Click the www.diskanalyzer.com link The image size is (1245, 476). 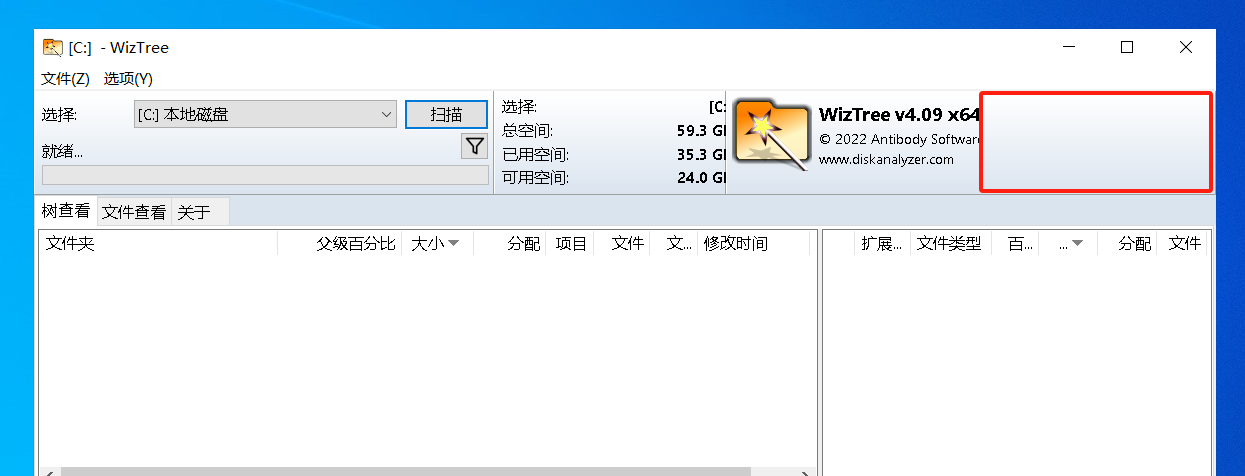point(886,159)
